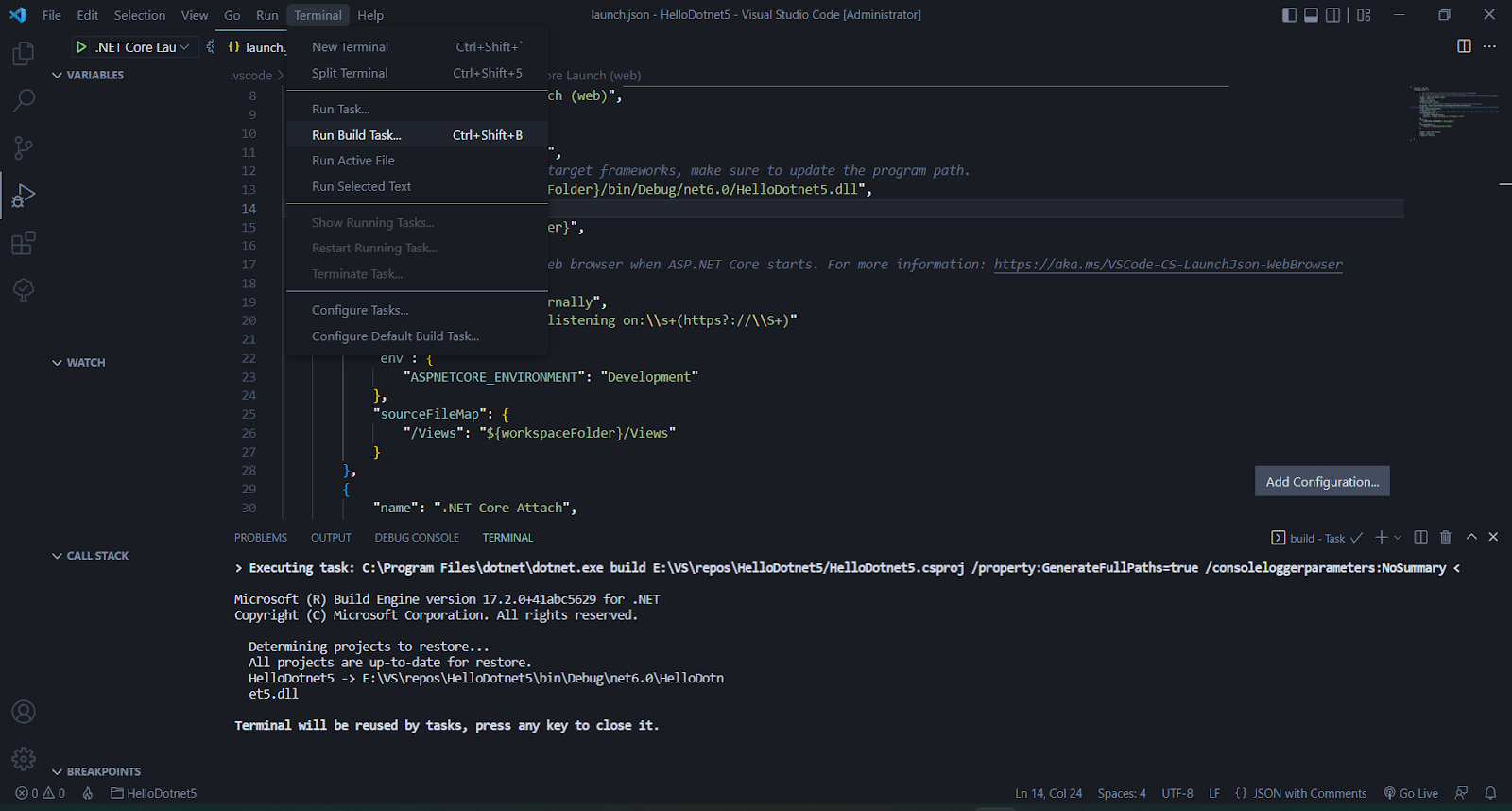Open the new terminal launch profile dropdown
Screen dimensions: 1512x811
pos(1398,537)
